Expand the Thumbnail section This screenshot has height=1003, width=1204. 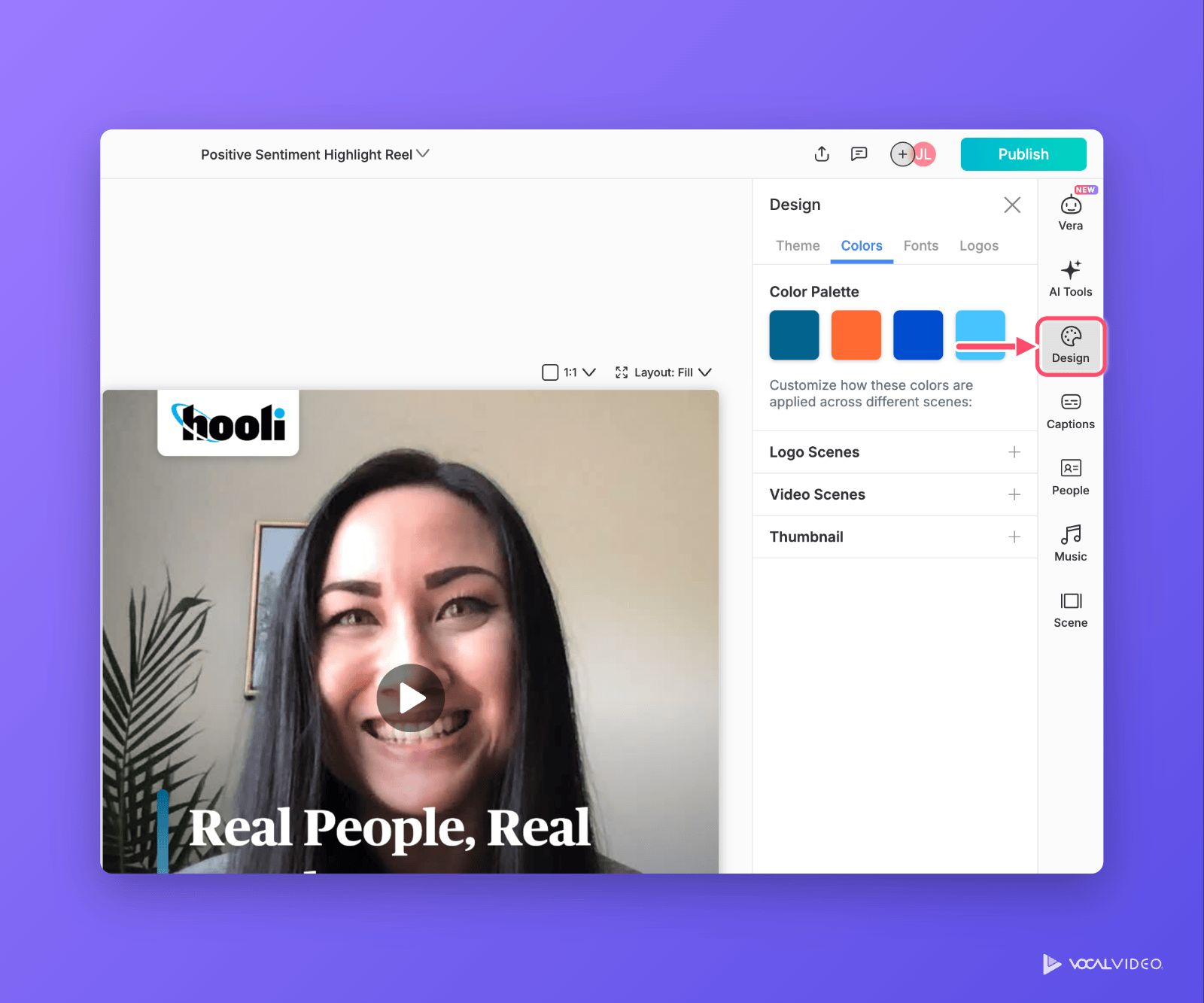click(x=895, y=536)
